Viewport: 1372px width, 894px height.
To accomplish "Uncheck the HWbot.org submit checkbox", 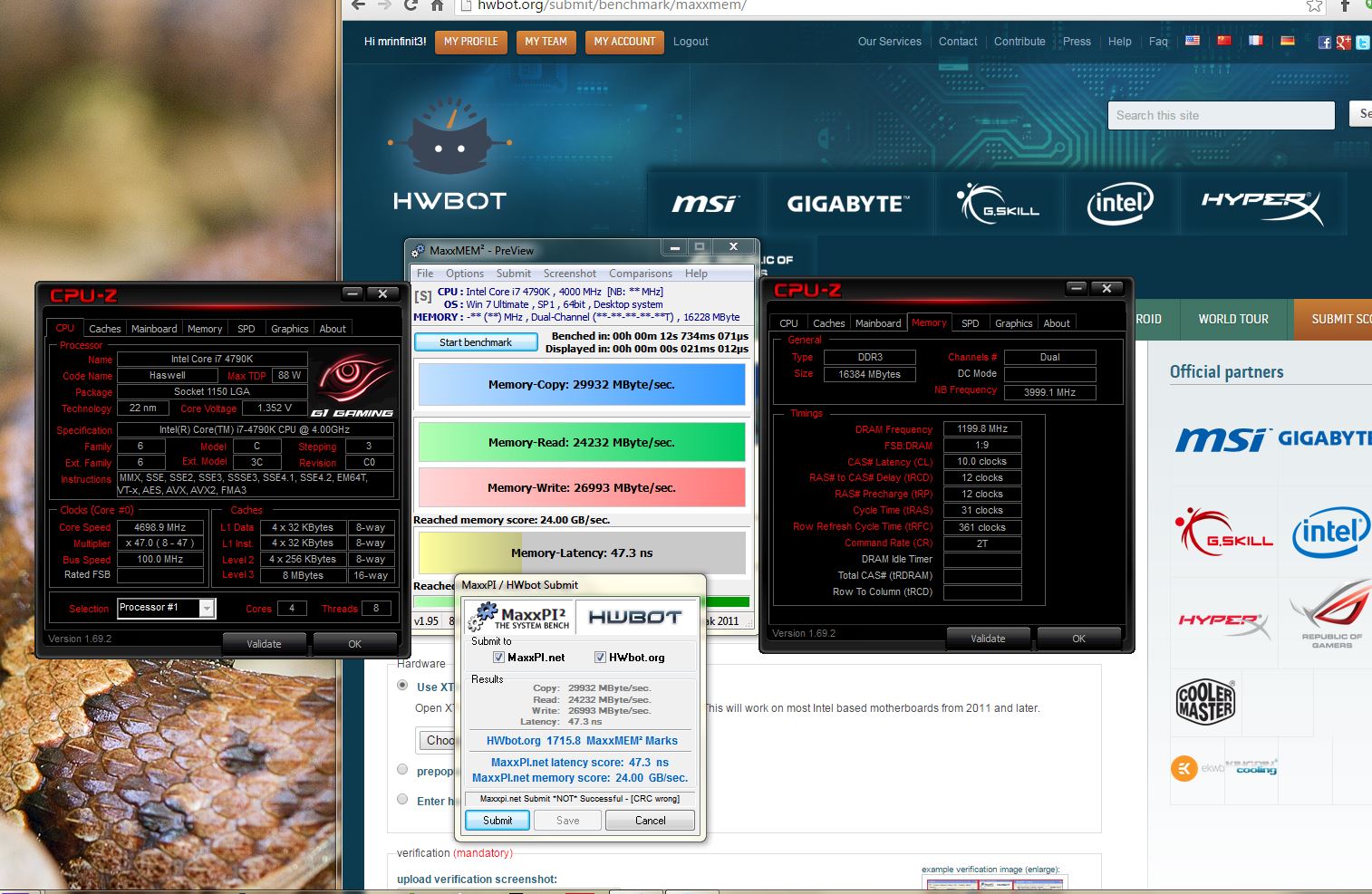I will (600, 658).
